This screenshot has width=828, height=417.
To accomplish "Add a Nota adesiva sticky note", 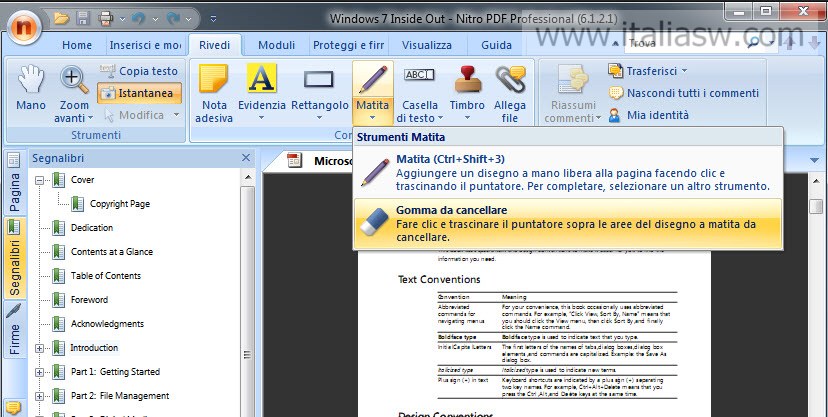I will click(214, 94).
